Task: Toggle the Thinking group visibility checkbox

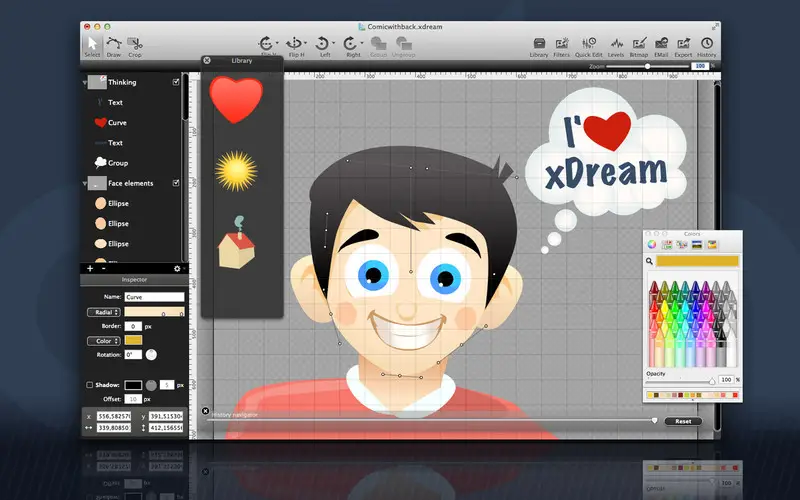Action: coord(176,82)
